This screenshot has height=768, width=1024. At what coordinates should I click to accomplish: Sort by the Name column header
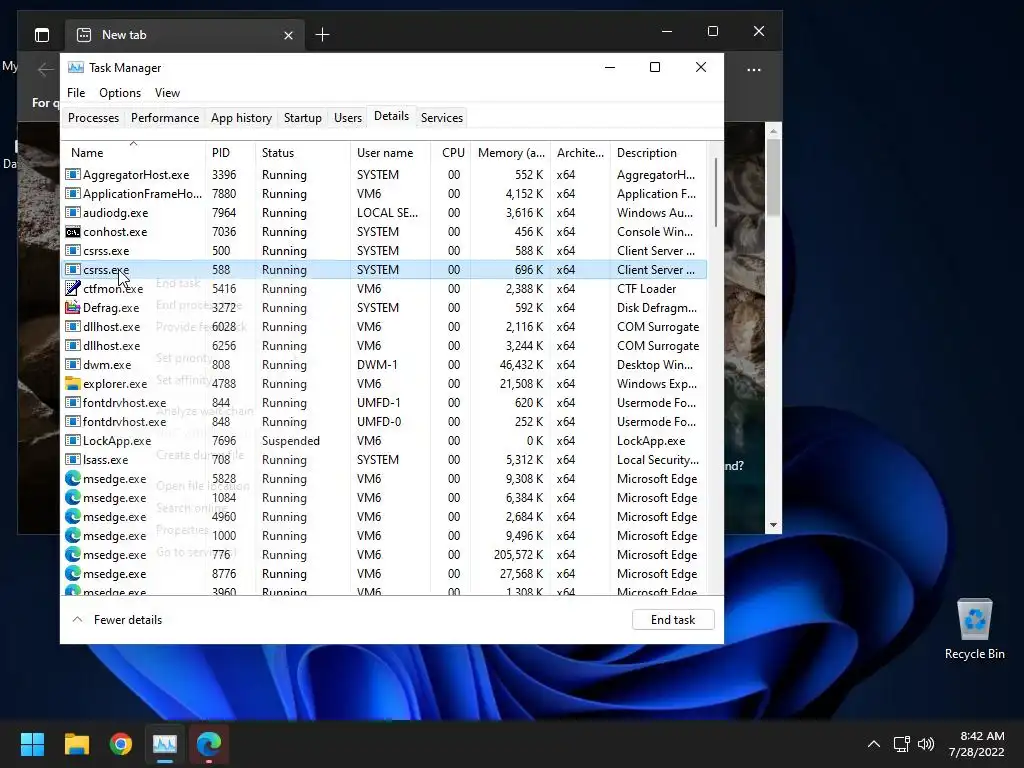133,153
